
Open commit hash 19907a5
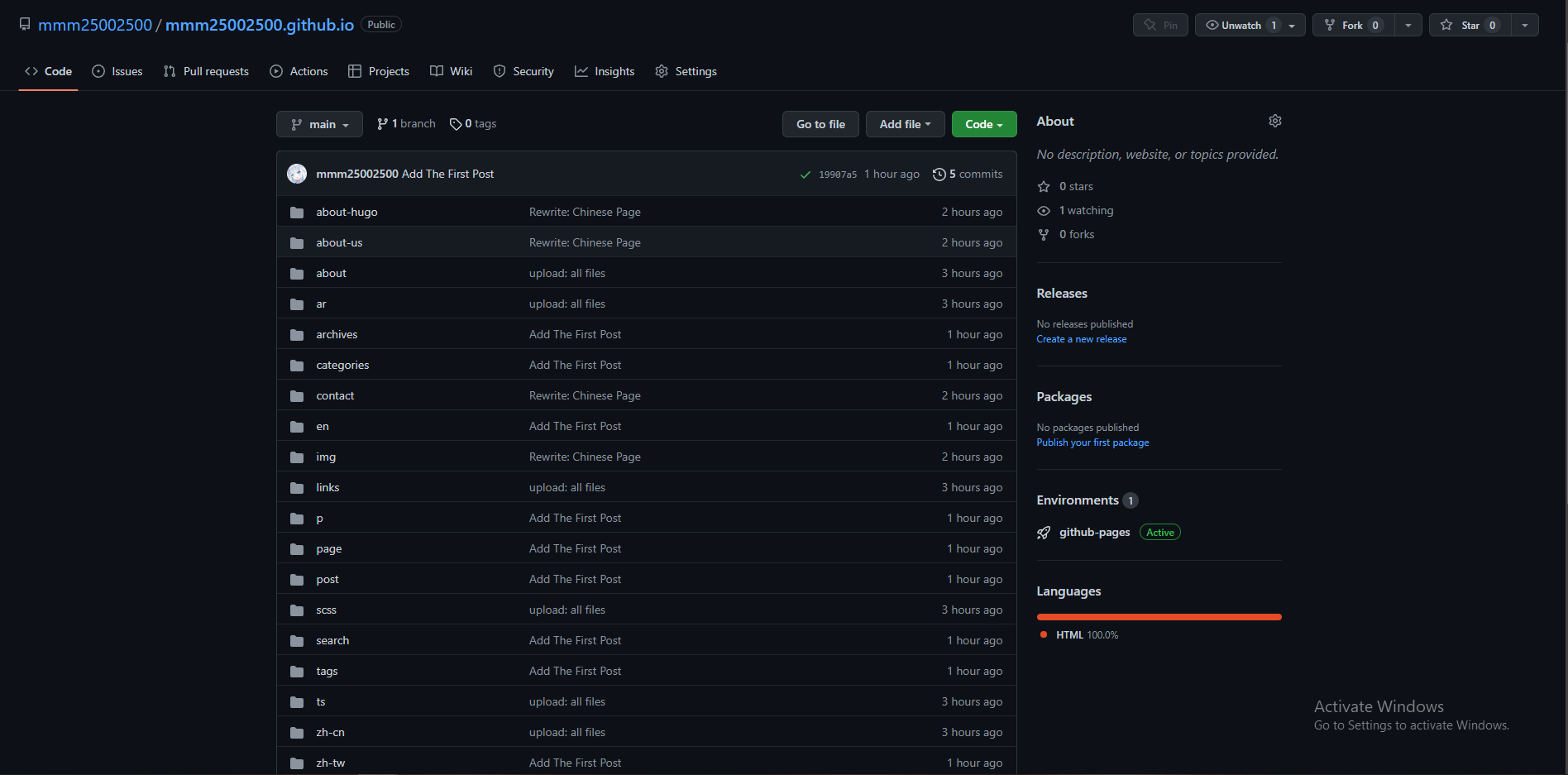coord(838,175)
